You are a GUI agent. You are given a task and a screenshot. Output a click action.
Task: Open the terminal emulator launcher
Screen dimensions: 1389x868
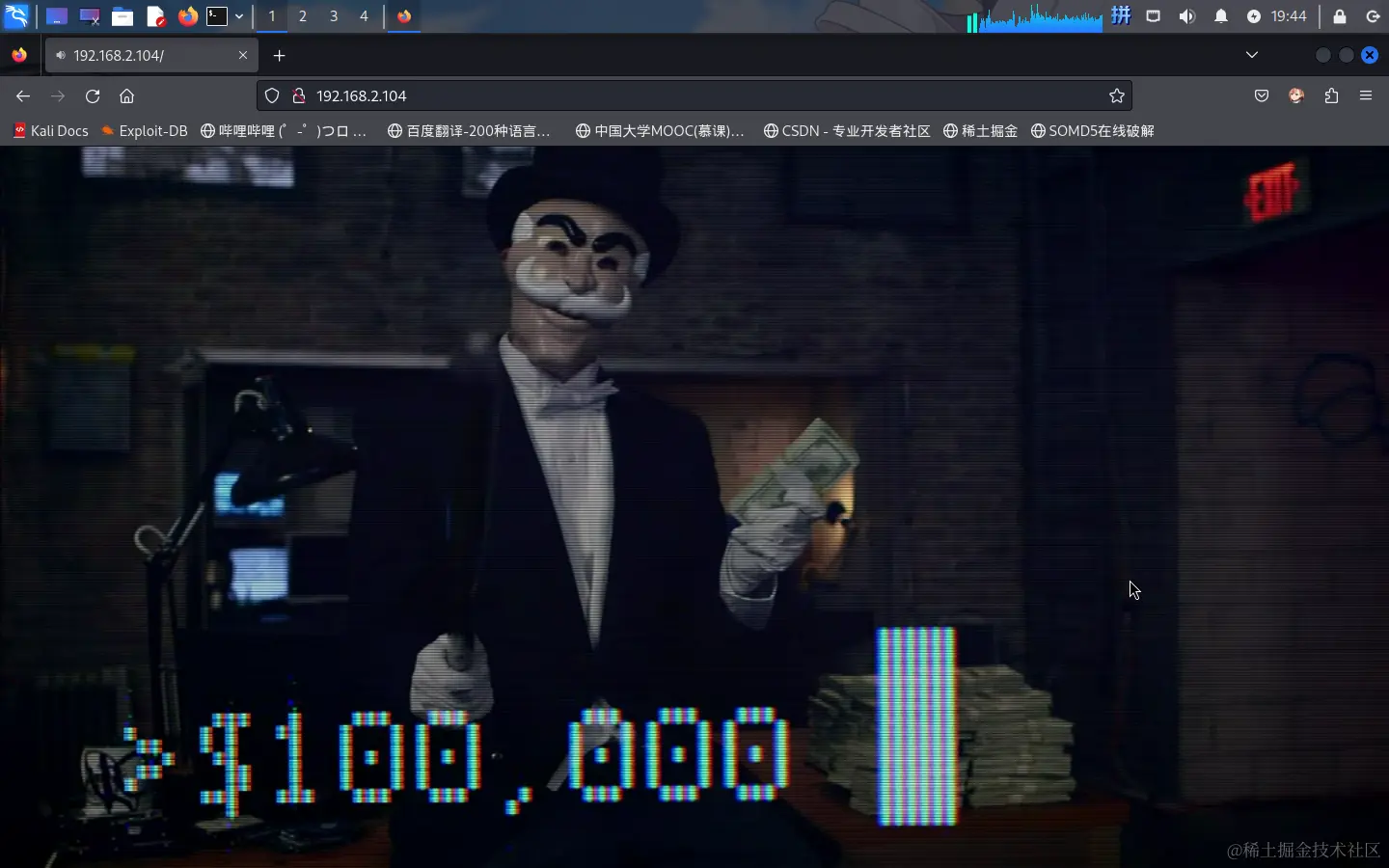(217, 16)
